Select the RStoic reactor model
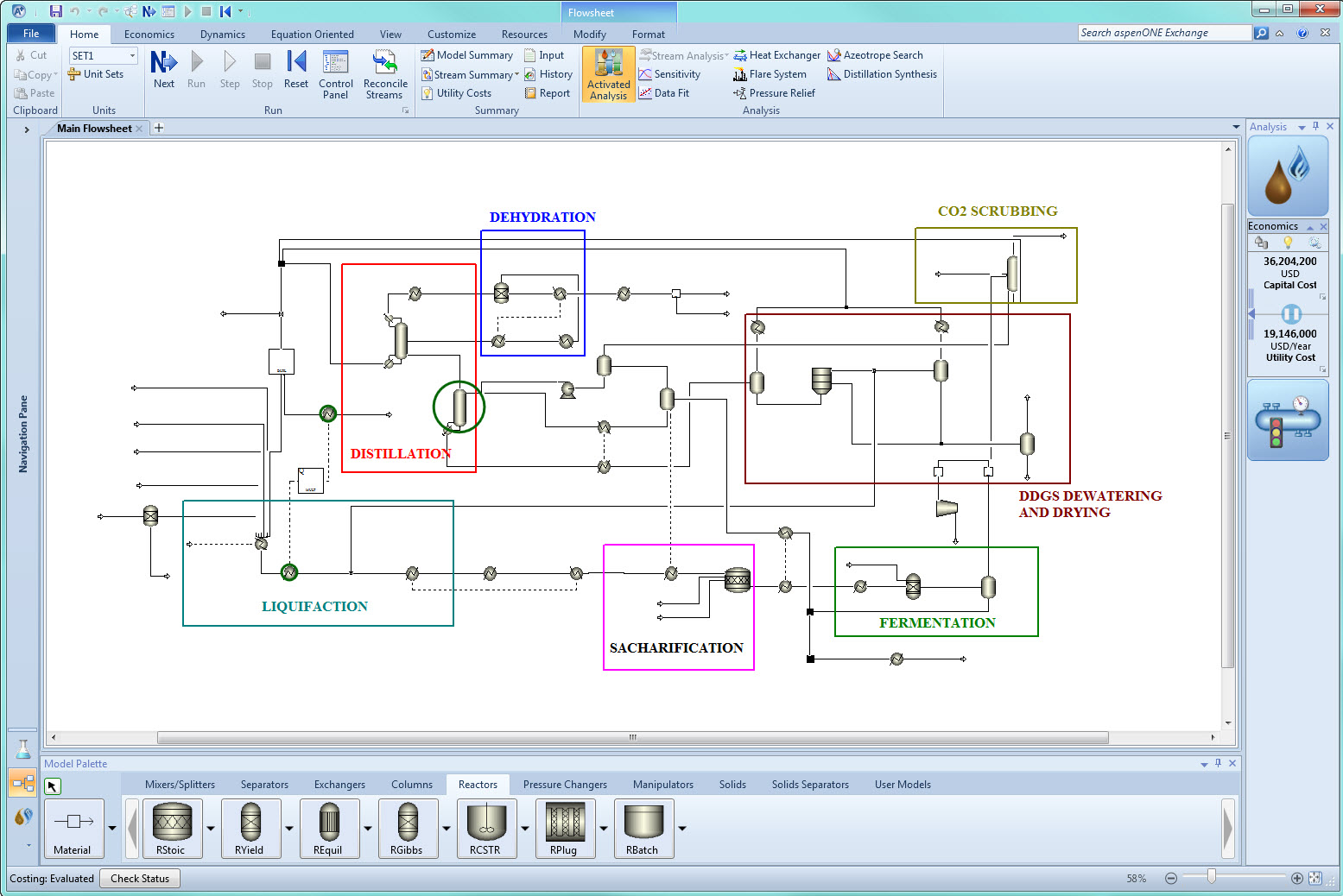Viewport: 1343px width, 896px height. (172, 828)
